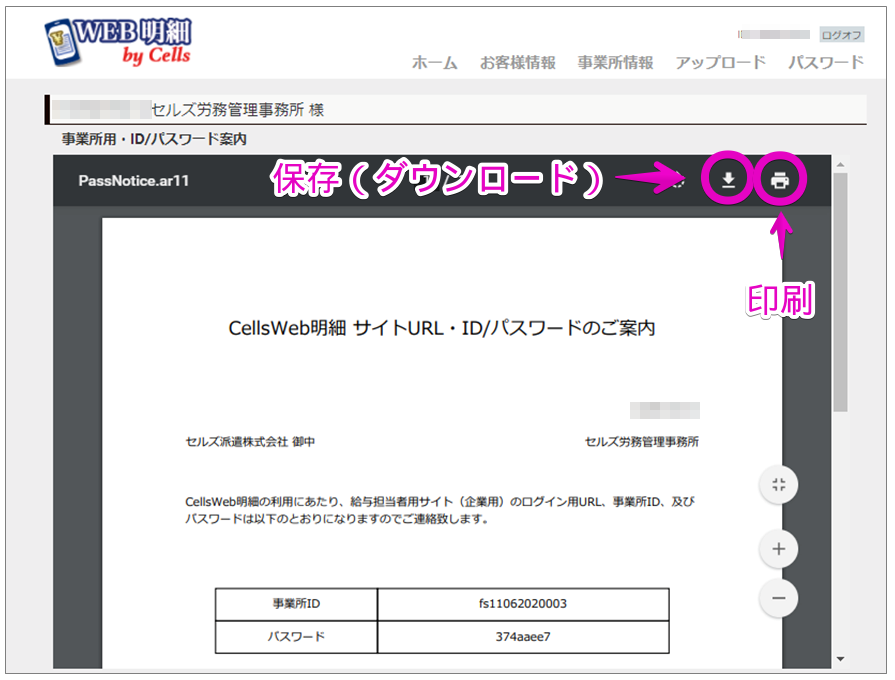This screenshot has width=895, height=680.
Task: Click the 事業所ID value fs11062020003
Action: 523,603
